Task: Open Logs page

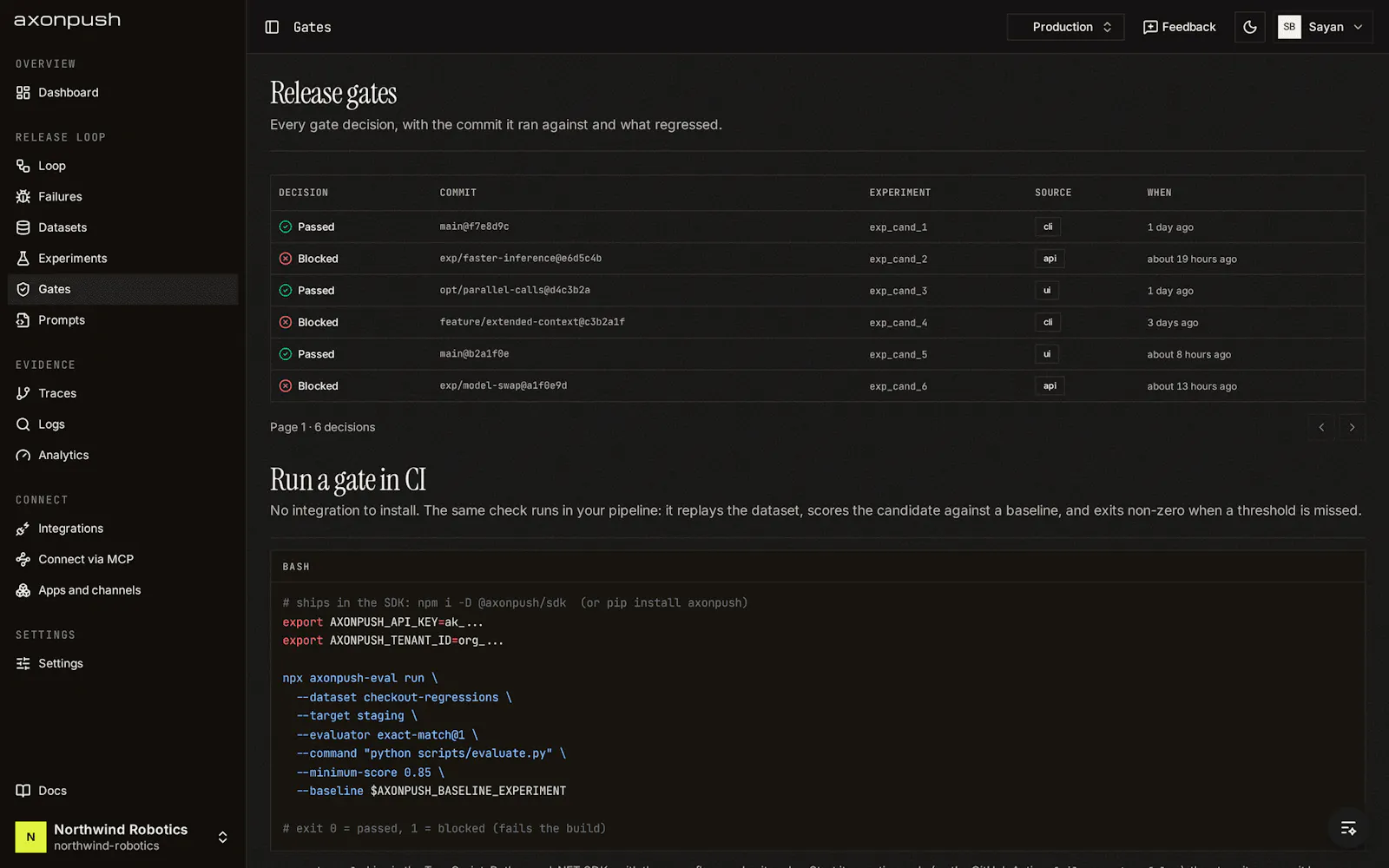Action: pyautogui.click(x=122, y=424)
